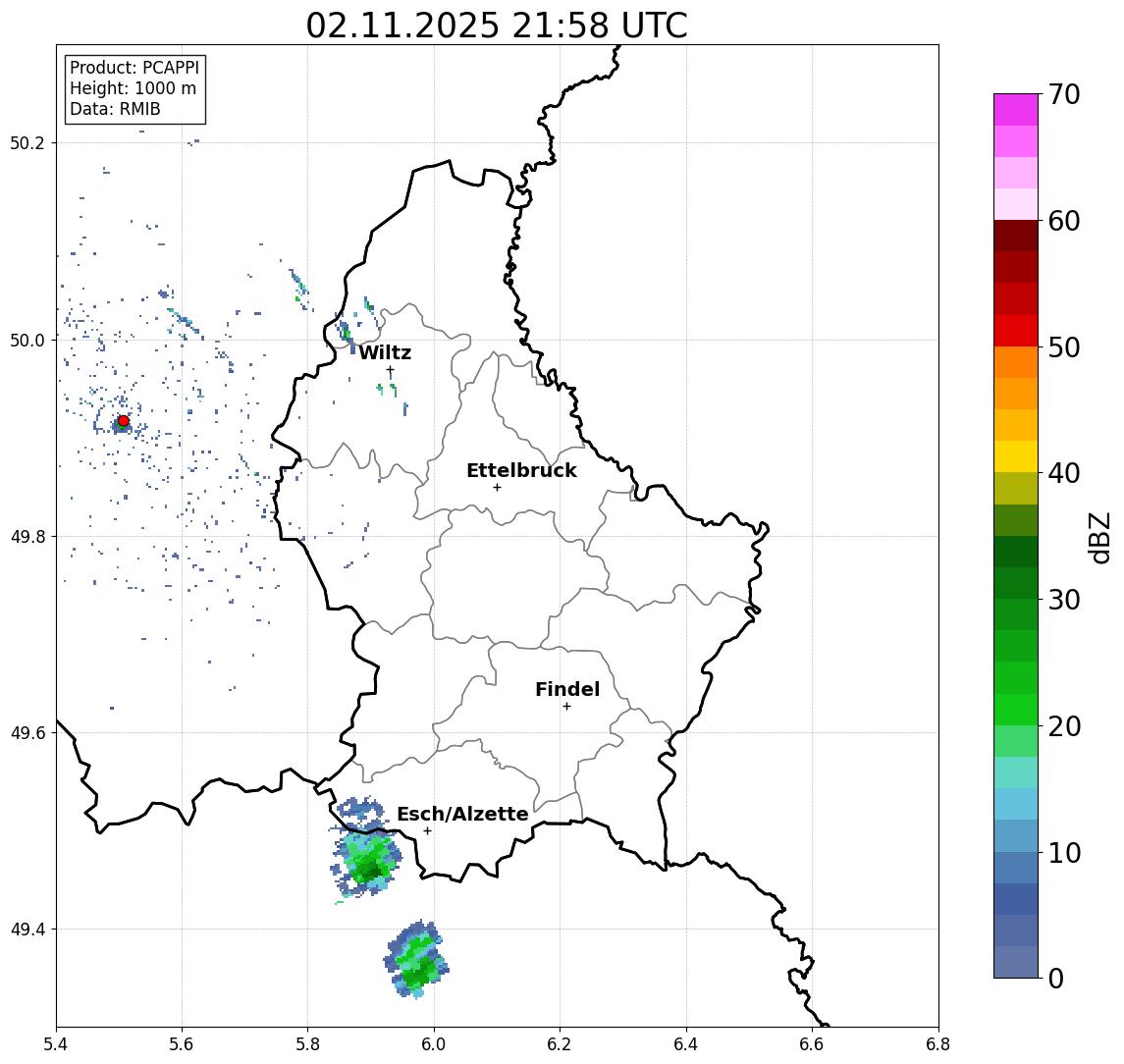Click the colorbar tick label 60
Viewport: 1124px width, 1064px height.
tap(1064, 222)
